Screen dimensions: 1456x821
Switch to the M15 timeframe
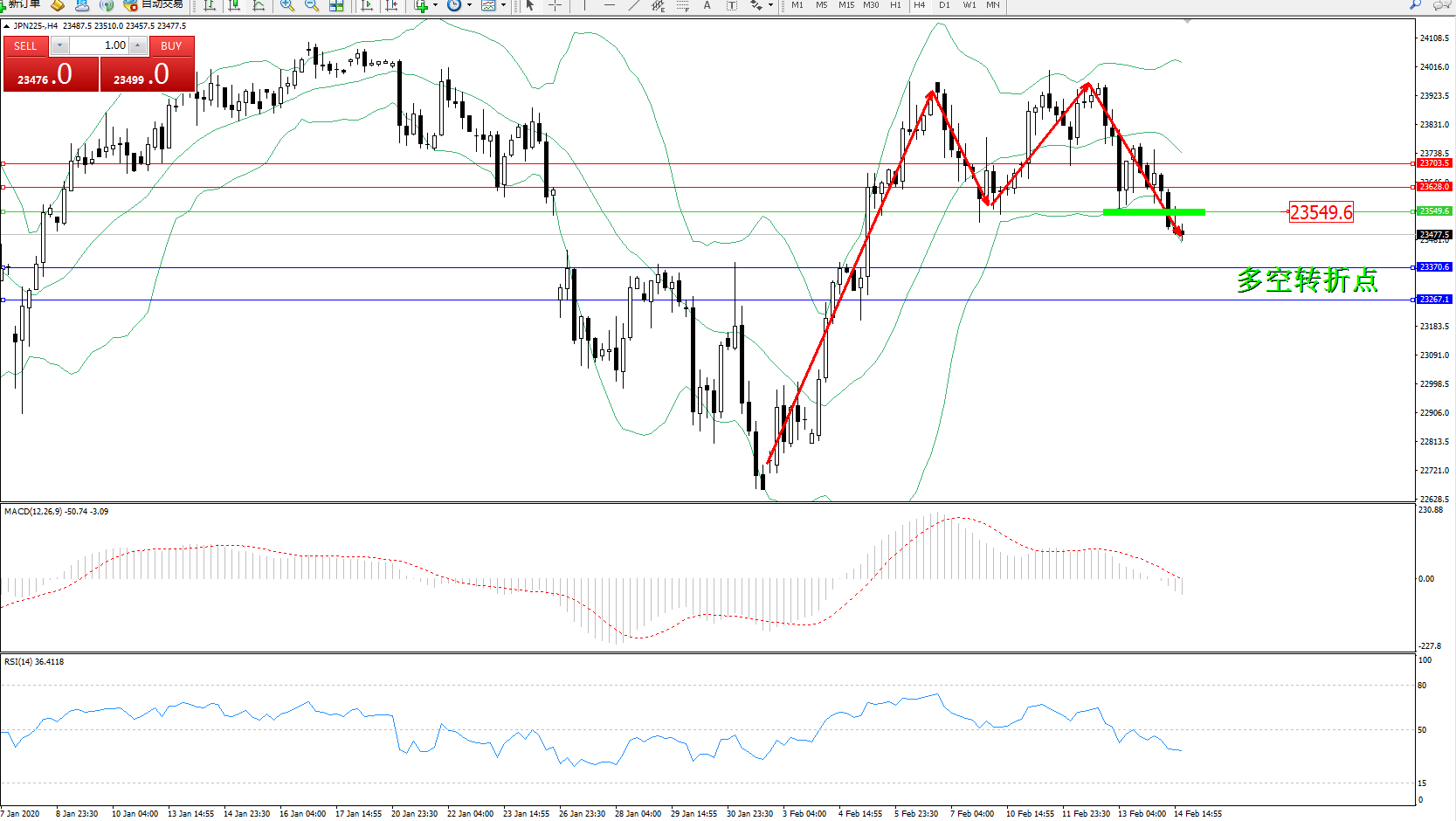click(x=846, y=5)
